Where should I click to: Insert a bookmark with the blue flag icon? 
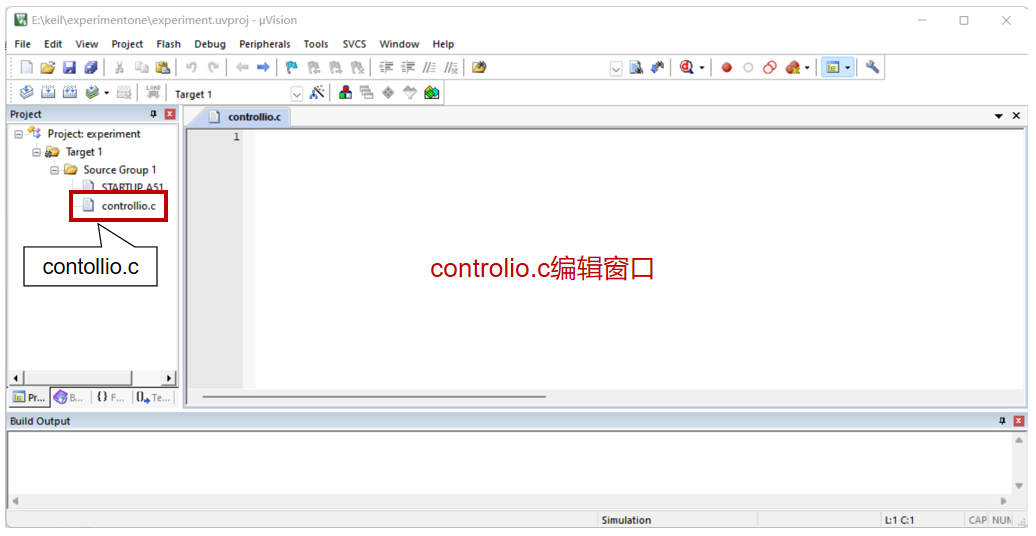click(x=291, y=67)
